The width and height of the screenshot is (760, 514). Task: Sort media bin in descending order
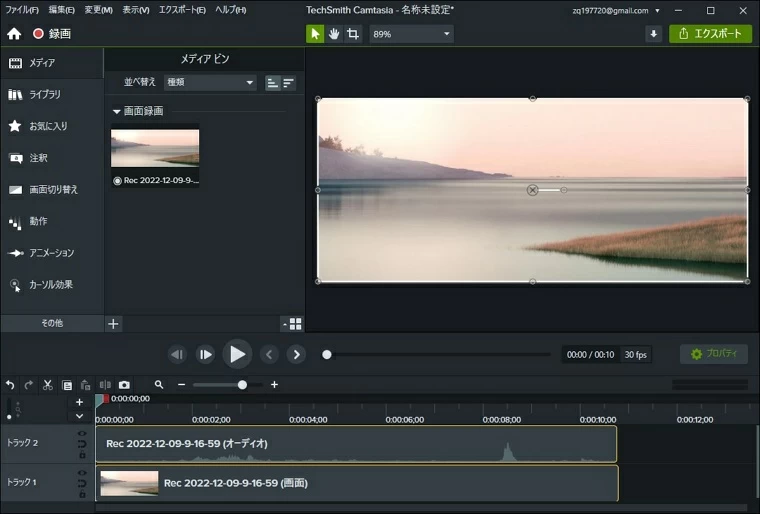[x=288, y=83]
